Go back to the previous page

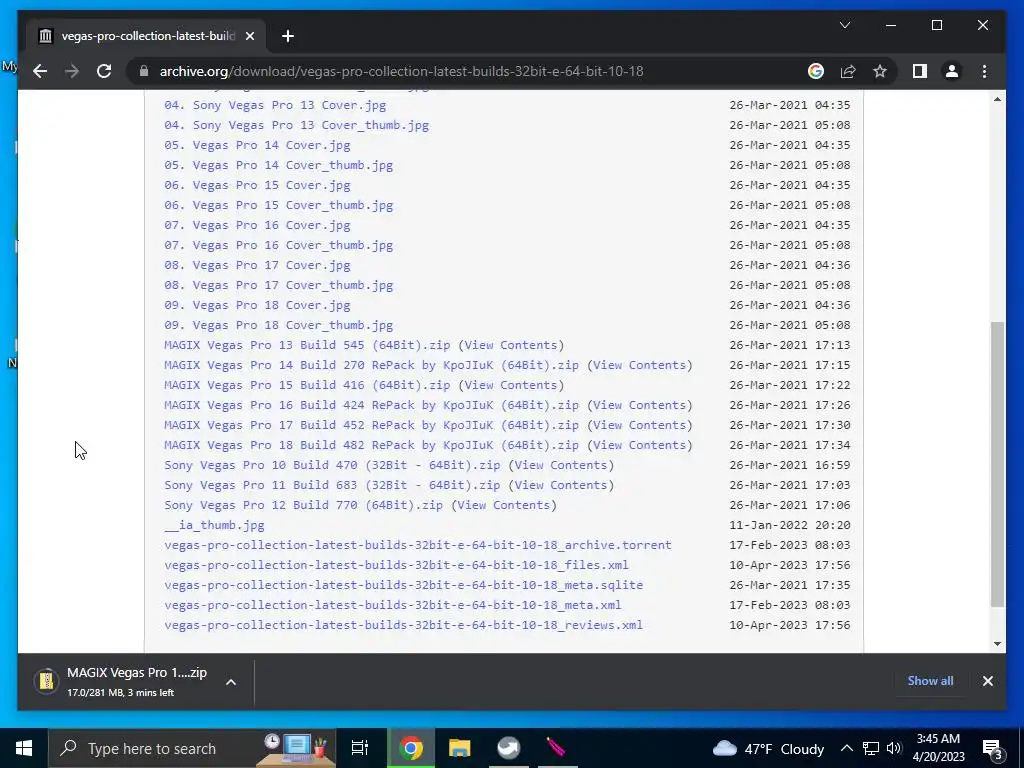40,71
